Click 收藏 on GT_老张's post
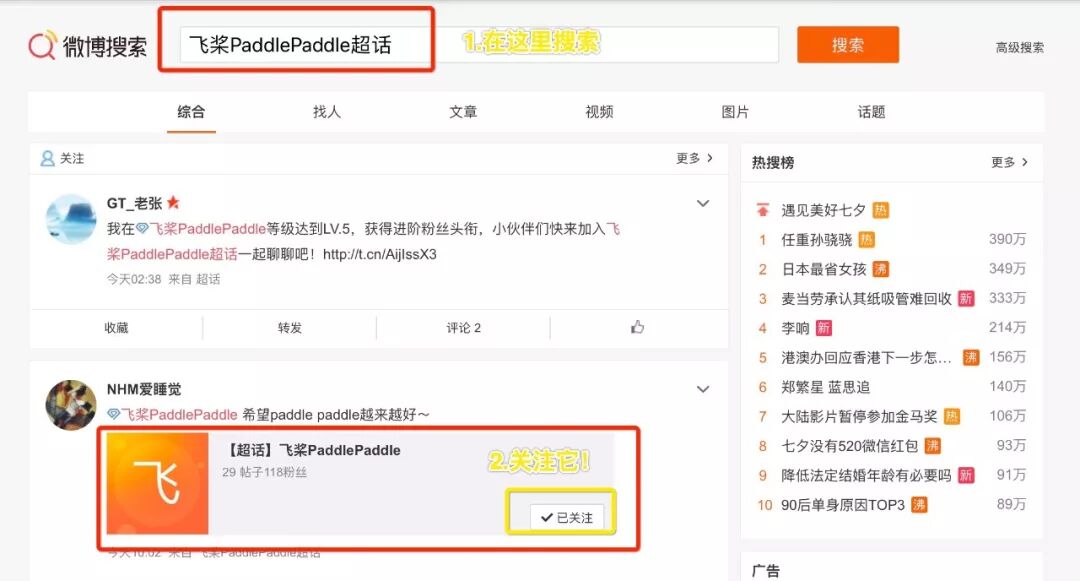The image size is (1080, 581). pos(116,328)
